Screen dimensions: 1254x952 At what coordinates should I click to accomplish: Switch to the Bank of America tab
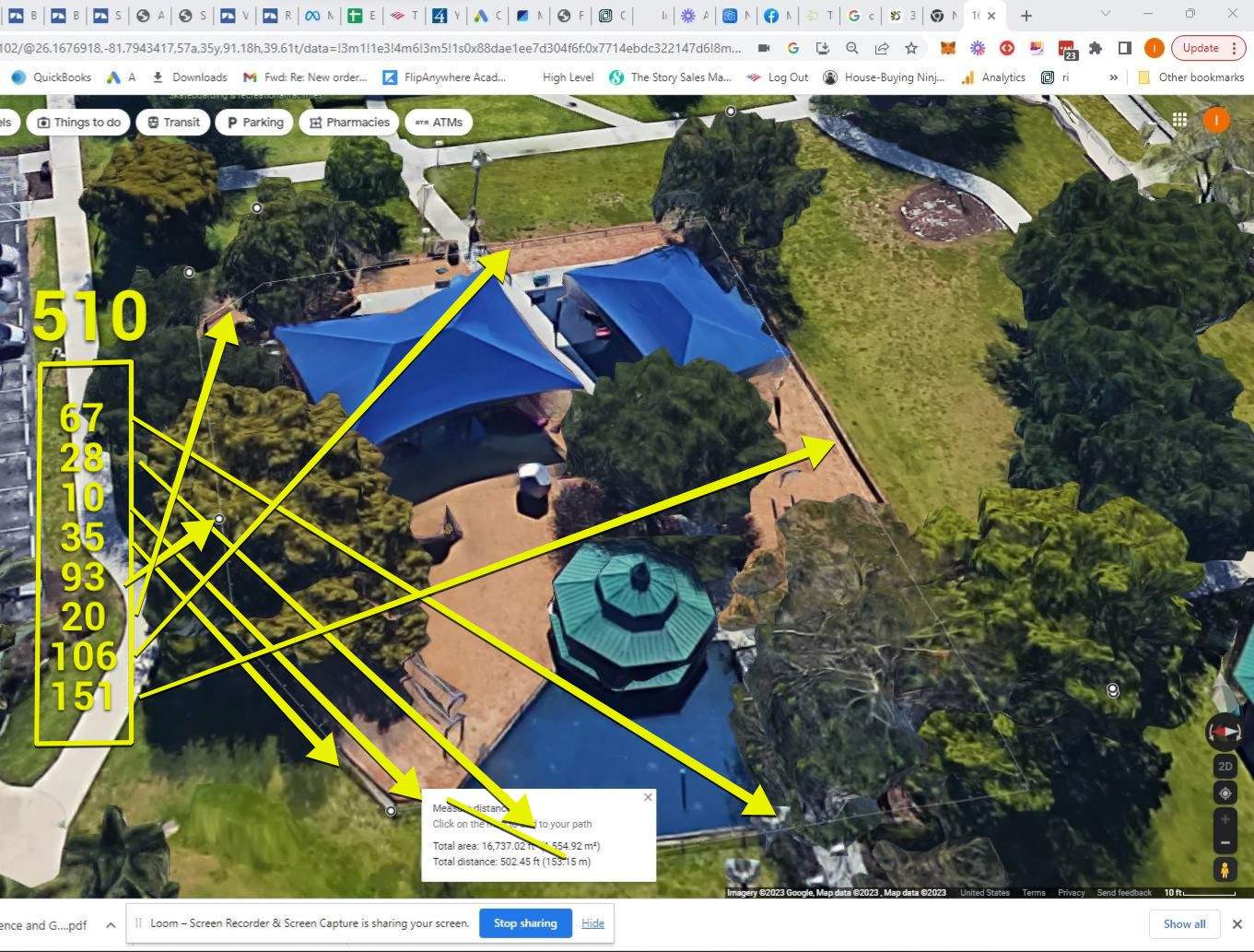pos(403,16)
